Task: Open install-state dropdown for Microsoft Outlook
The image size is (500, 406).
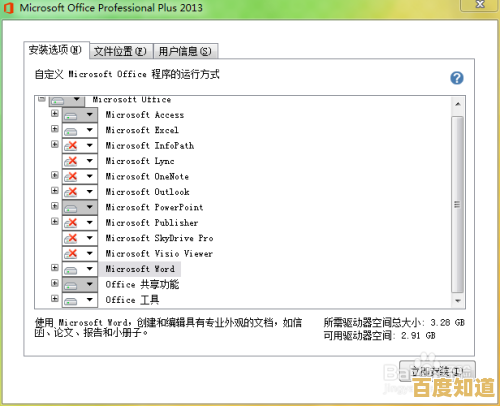Action: pos(80,192)
